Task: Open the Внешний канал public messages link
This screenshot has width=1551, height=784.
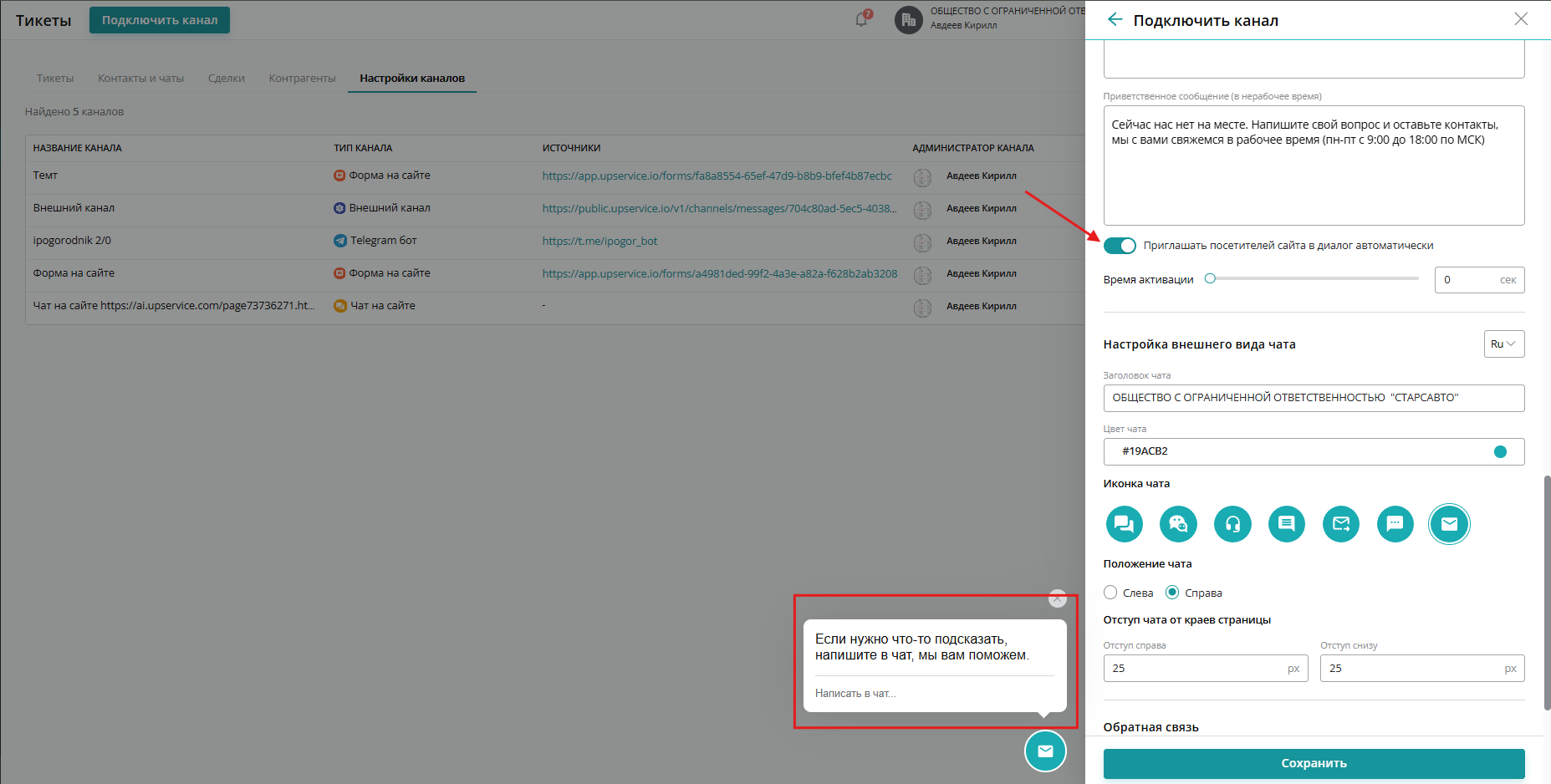Action: (x=719, y=208)
